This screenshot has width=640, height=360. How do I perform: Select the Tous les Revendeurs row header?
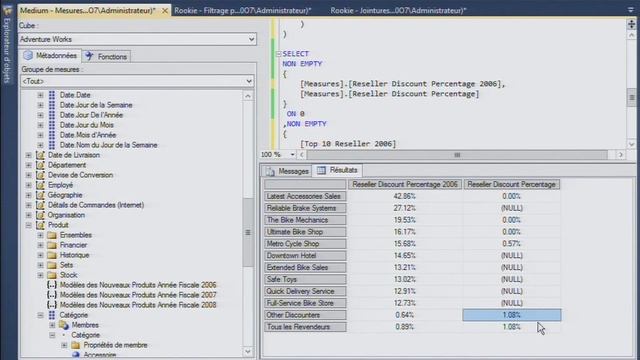(x=305, y=327)
